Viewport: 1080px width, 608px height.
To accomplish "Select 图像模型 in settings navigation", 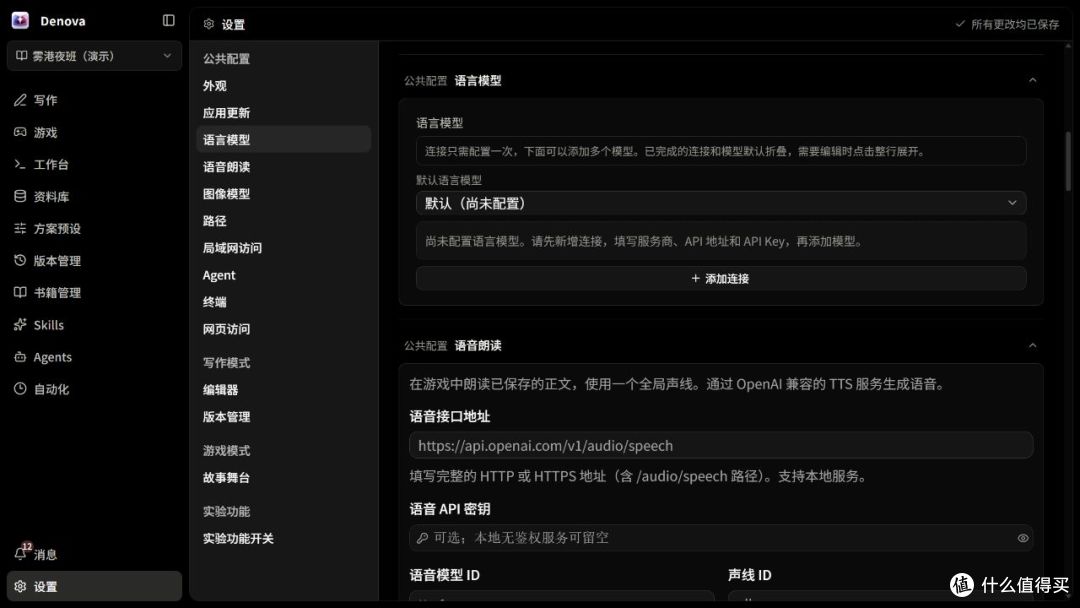I will pos(284,193).
